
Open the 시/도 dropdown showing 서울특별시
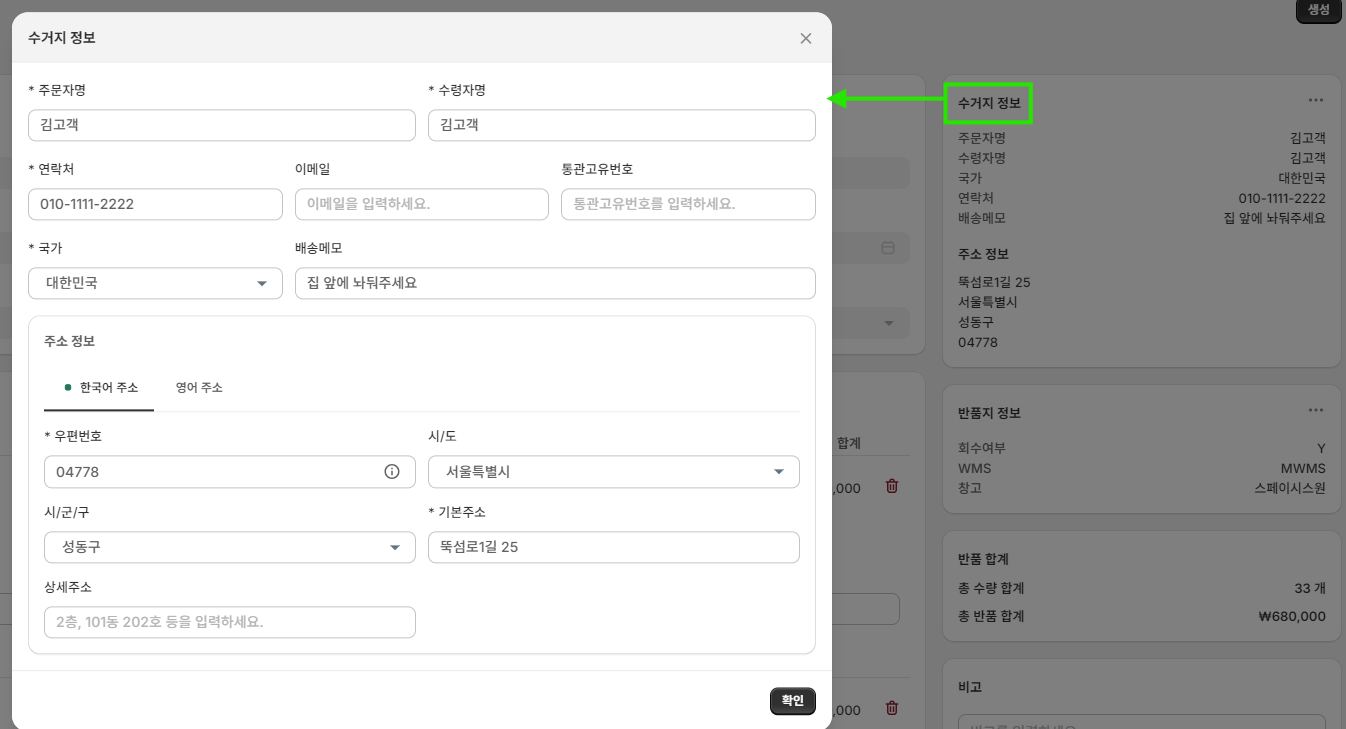[x=614, y=472]
